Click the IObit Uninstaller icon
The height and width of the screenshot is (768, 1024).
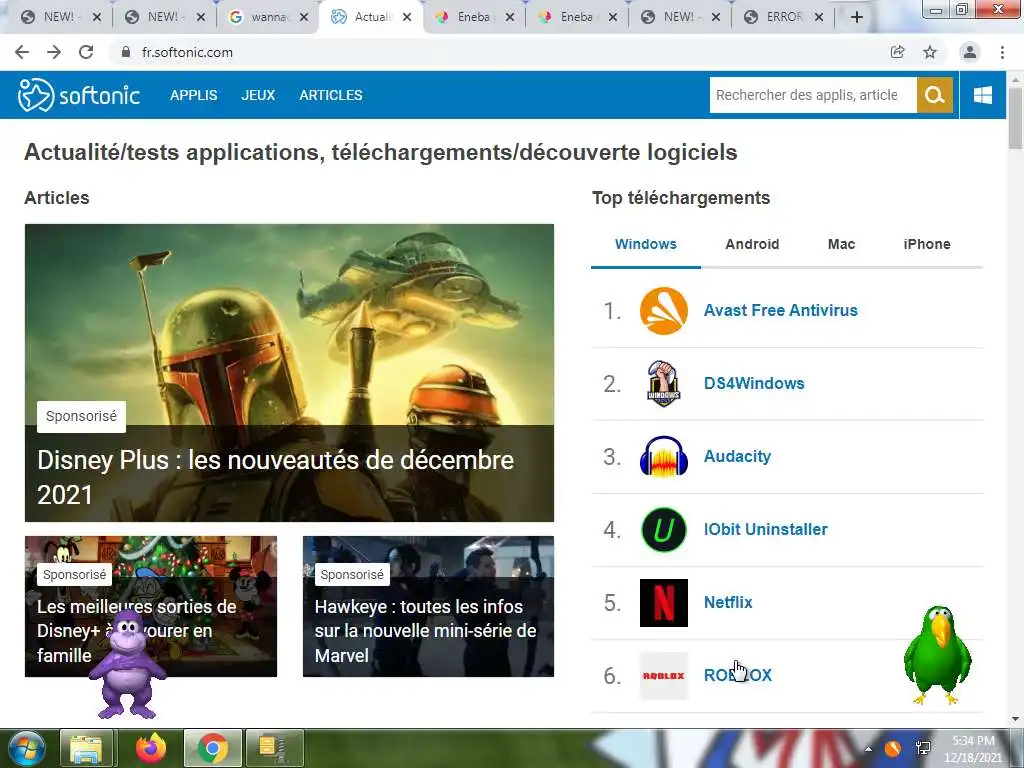tap(664, 530)
